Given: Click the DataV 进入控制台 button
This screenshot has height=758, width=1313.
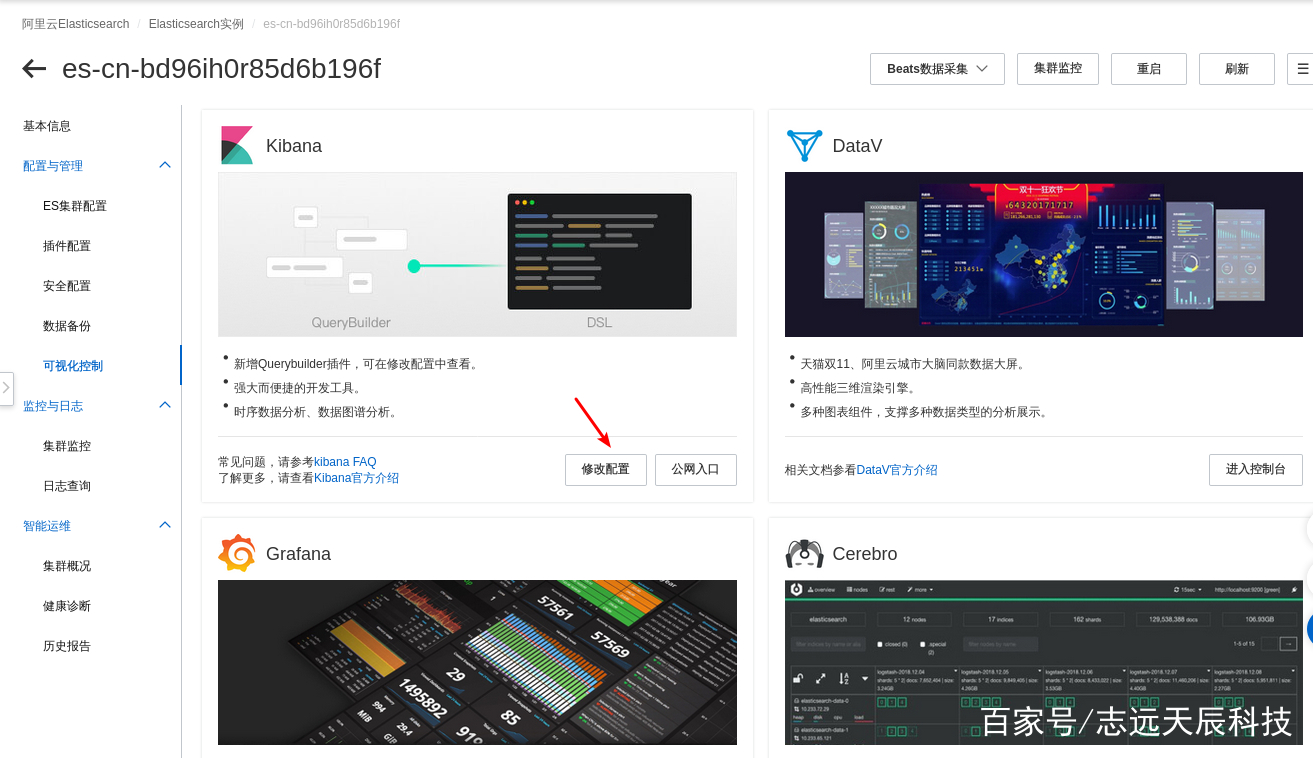Looking at the screenshot, I should 1256,470.
